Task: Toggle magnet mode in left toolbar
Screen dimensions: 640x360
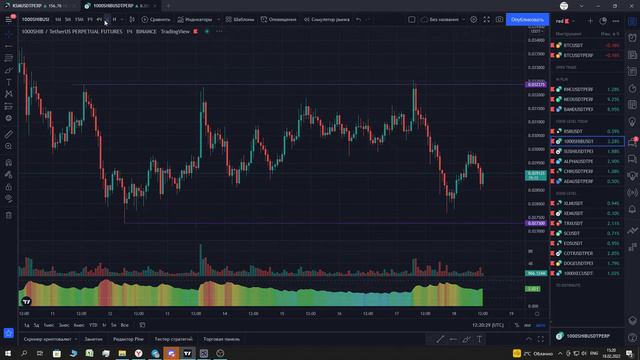Action: click(x=9, y=162)
